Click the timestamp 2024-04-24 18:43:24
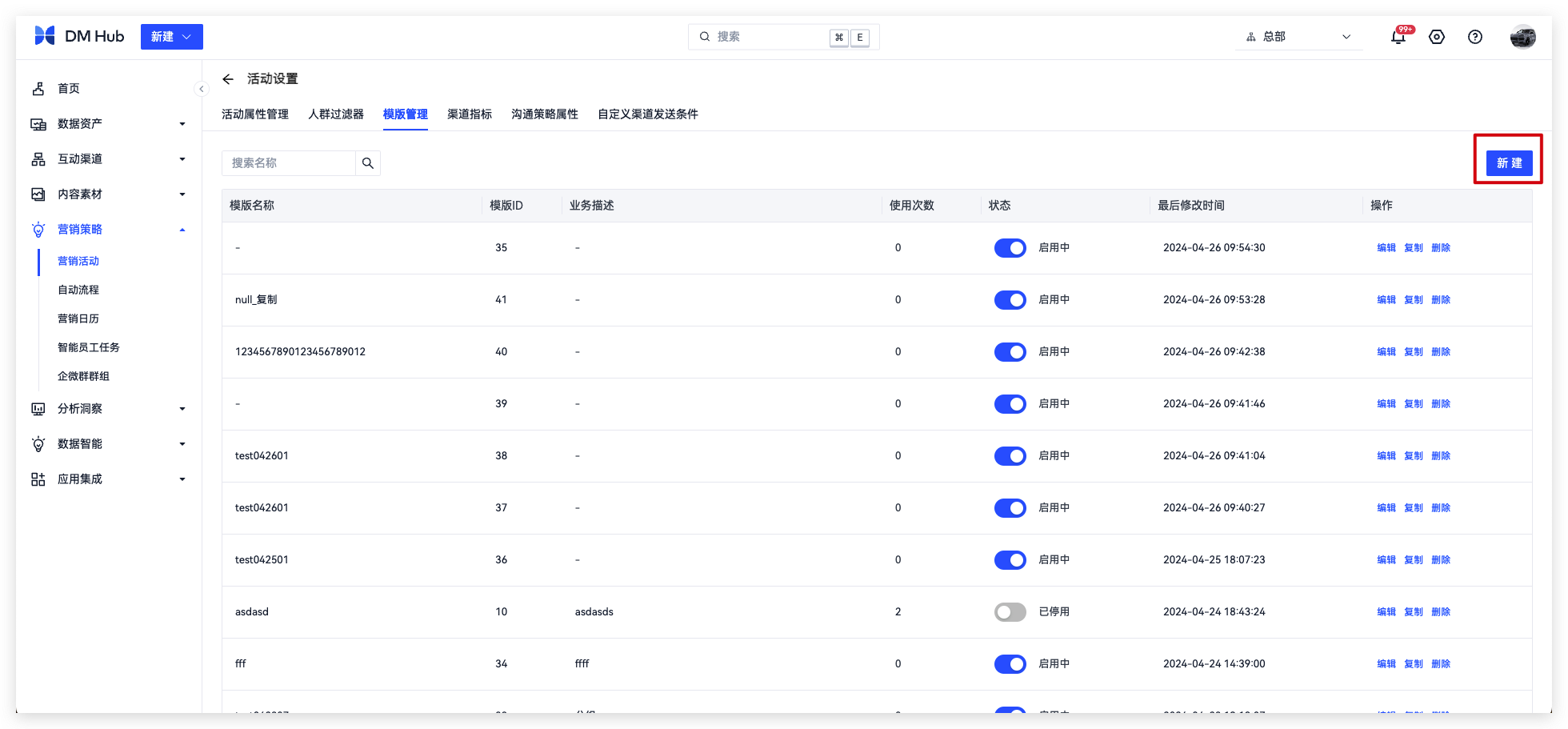 (x=1214, y=612)
